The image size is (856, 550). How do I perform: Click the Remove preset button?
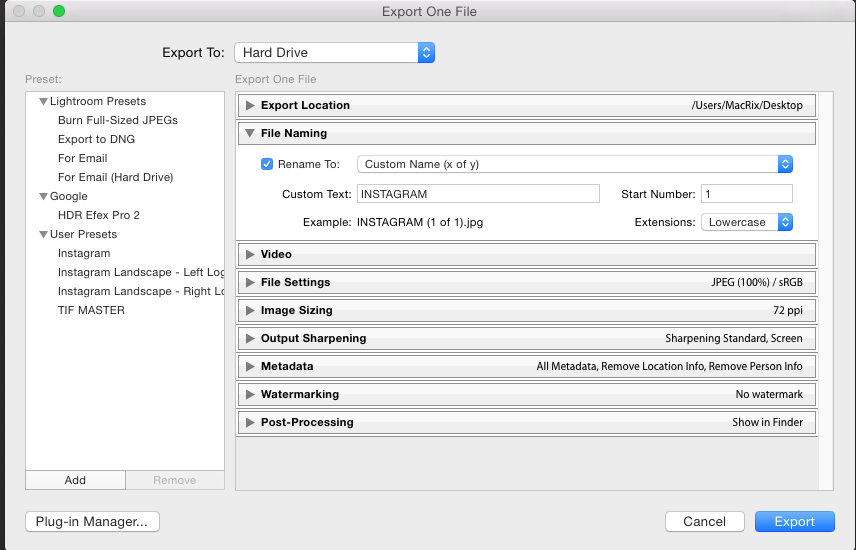pyautogui.click(x=175, y=480)
